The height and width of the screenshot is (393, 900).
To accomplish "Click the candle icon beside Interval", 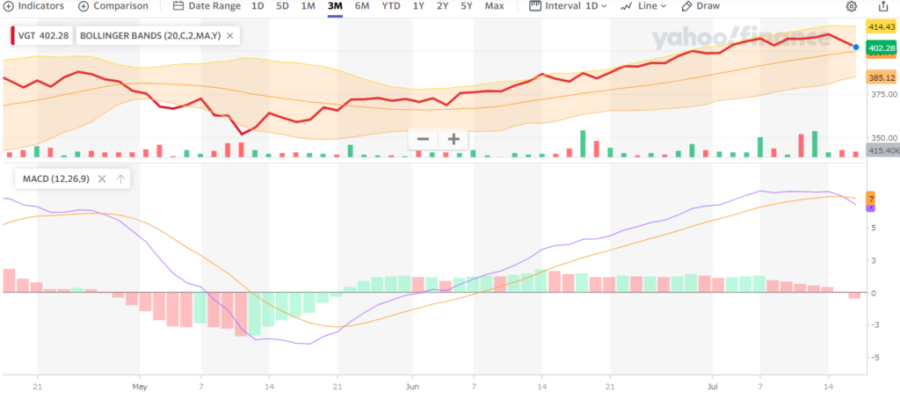I will click(534, 6).
